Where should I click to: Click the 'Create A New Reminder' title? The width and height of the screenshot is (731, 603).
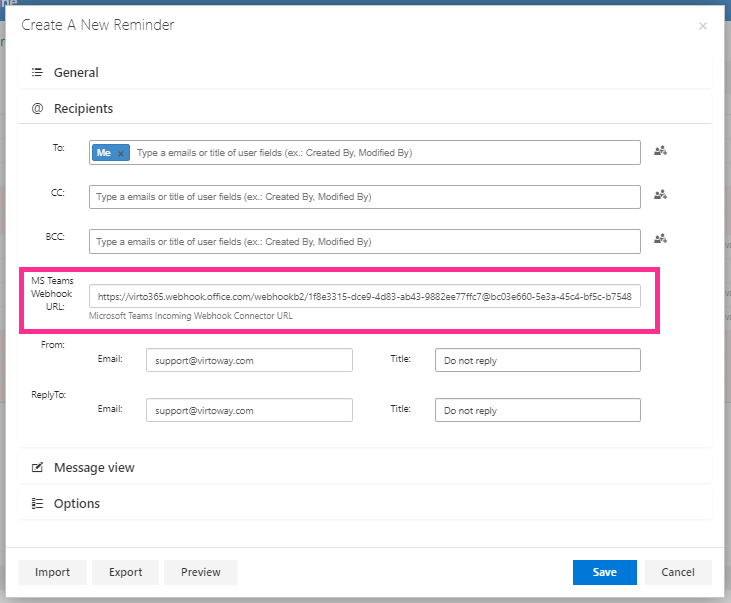(x=97, y=25)
